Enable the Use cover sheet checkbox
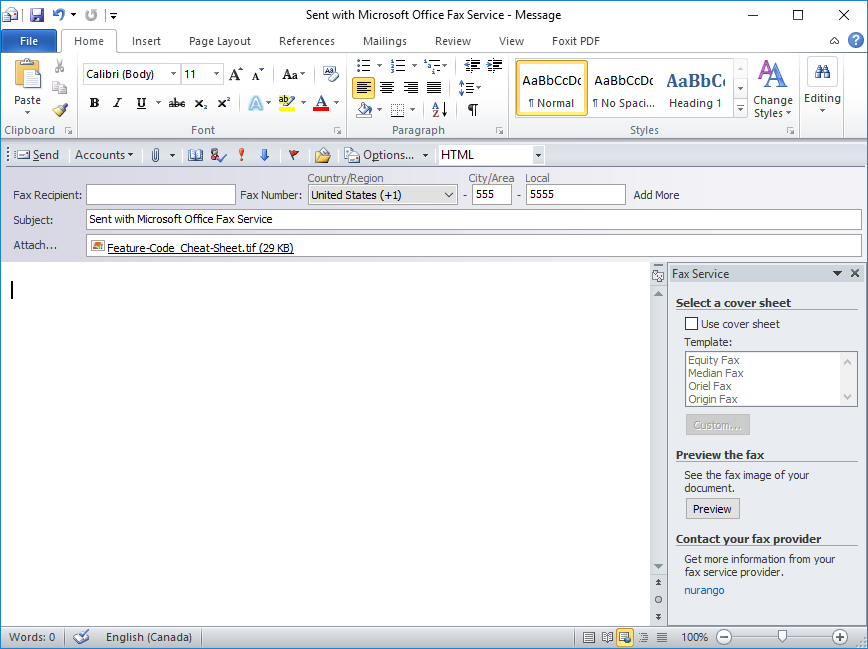This screenshot has height=649, width=868. (x=691, y=323)
